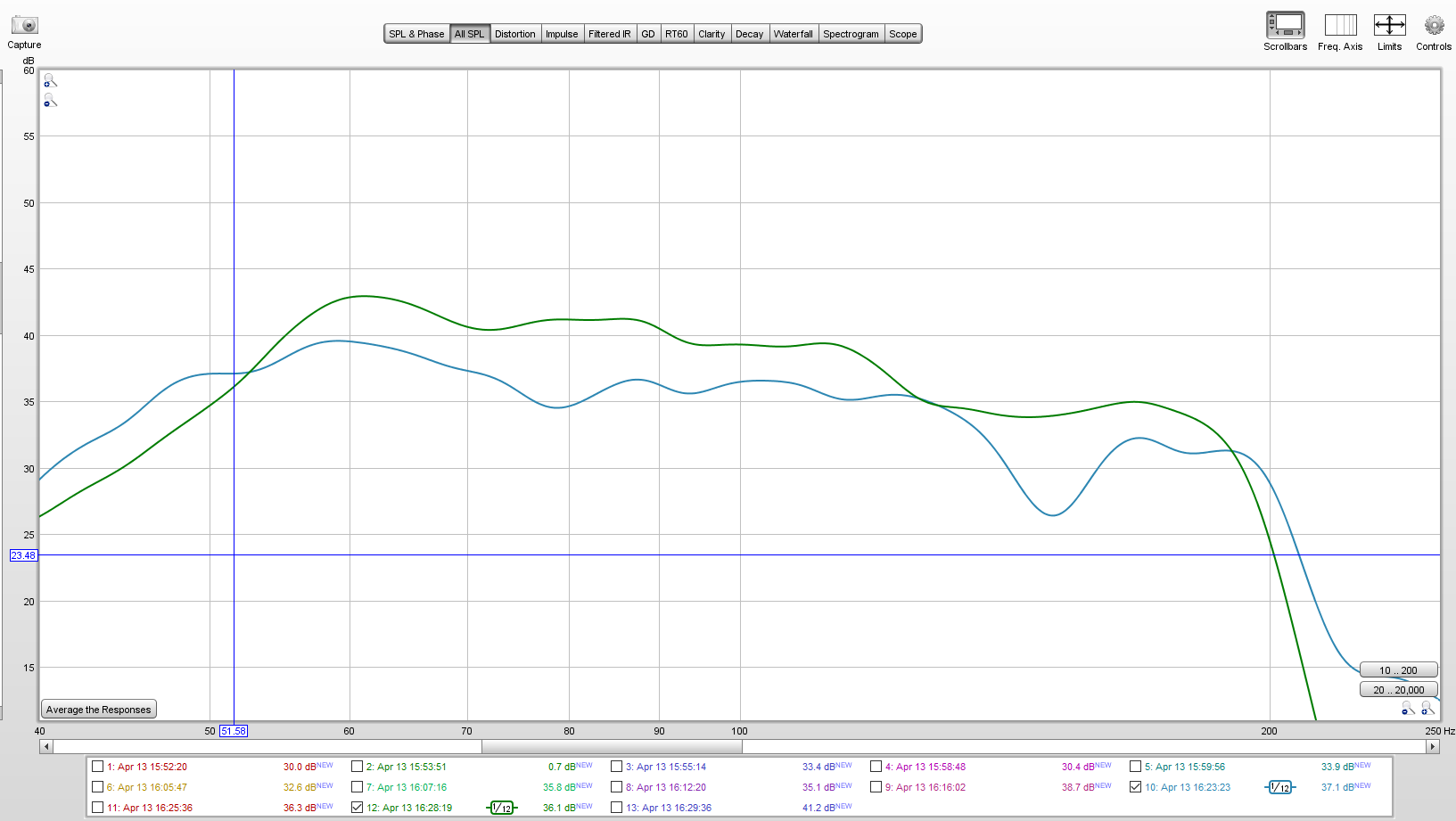
Task: Open the Limits icon
Action: pos(1389,25)
